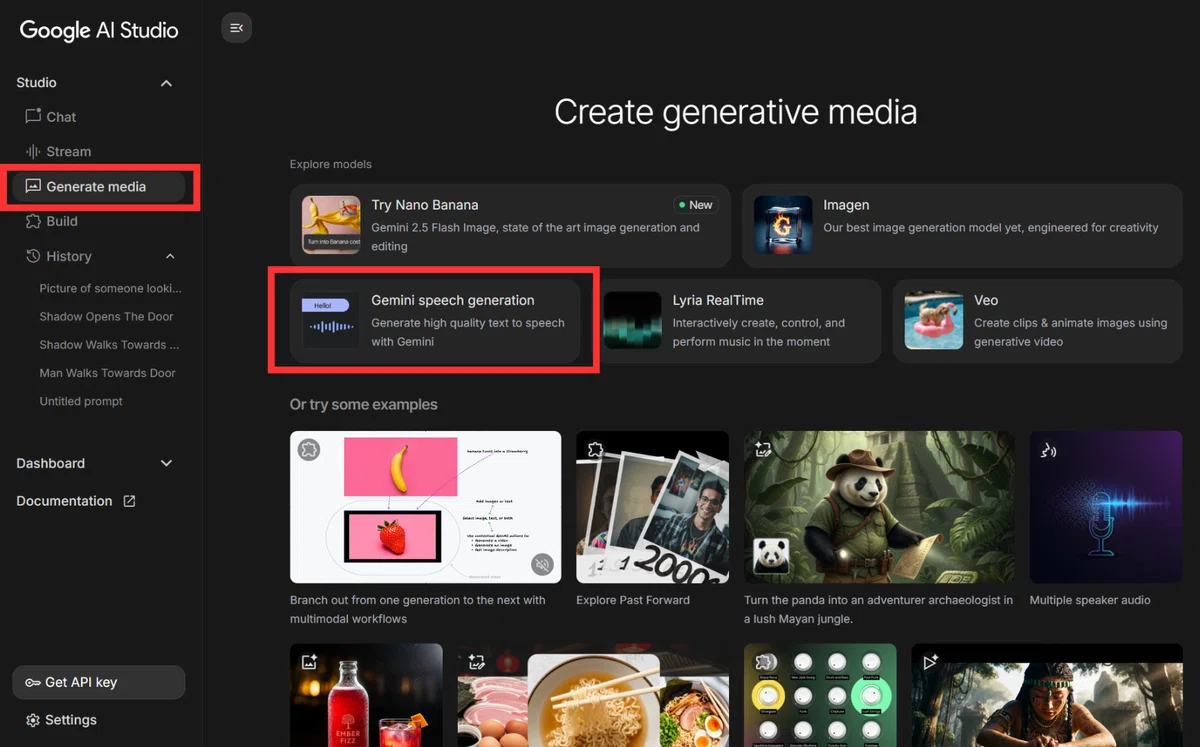Open the banana and strawberry workflow example image
The height and width of the screenshot is (747, 1200).
pos(425,507)
